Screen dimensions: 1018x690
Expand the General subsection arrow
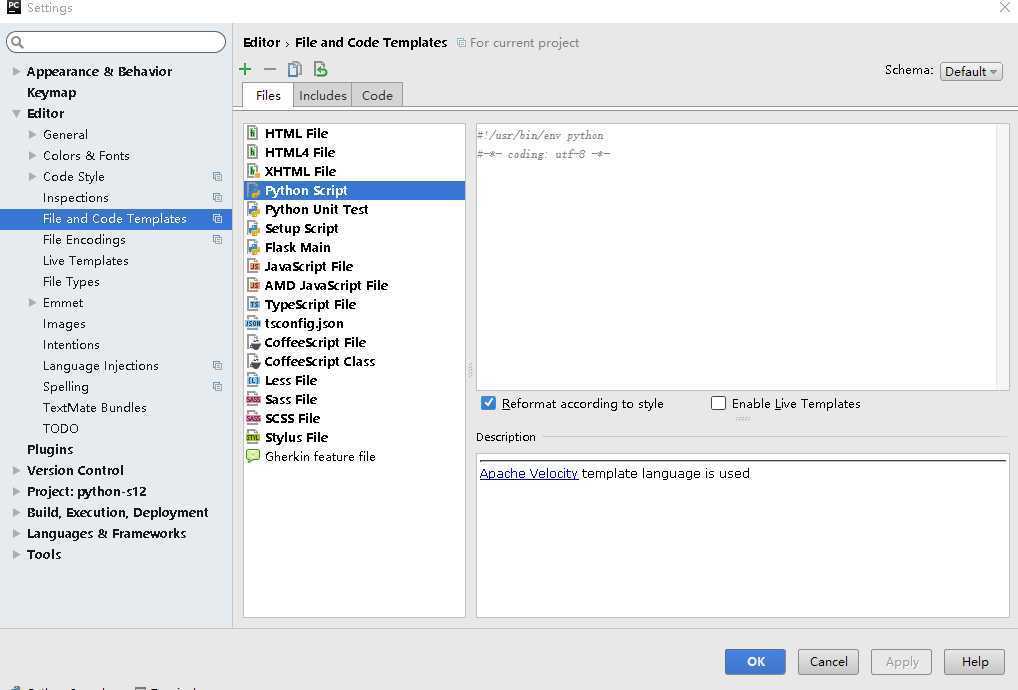click(x=32, y=134)
